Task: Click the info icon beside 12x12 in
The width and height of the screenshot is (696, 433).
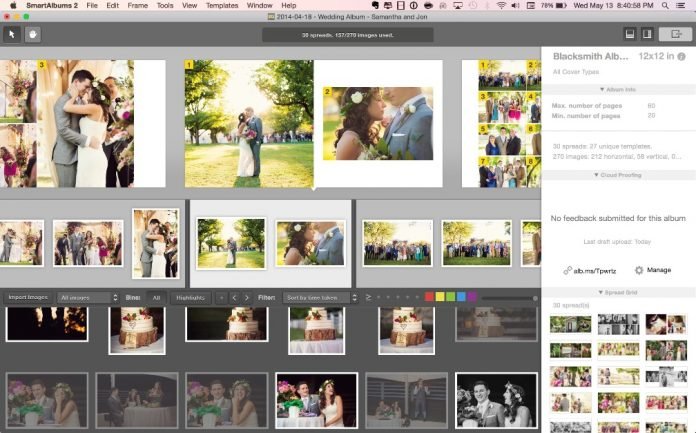Action: 681,56
